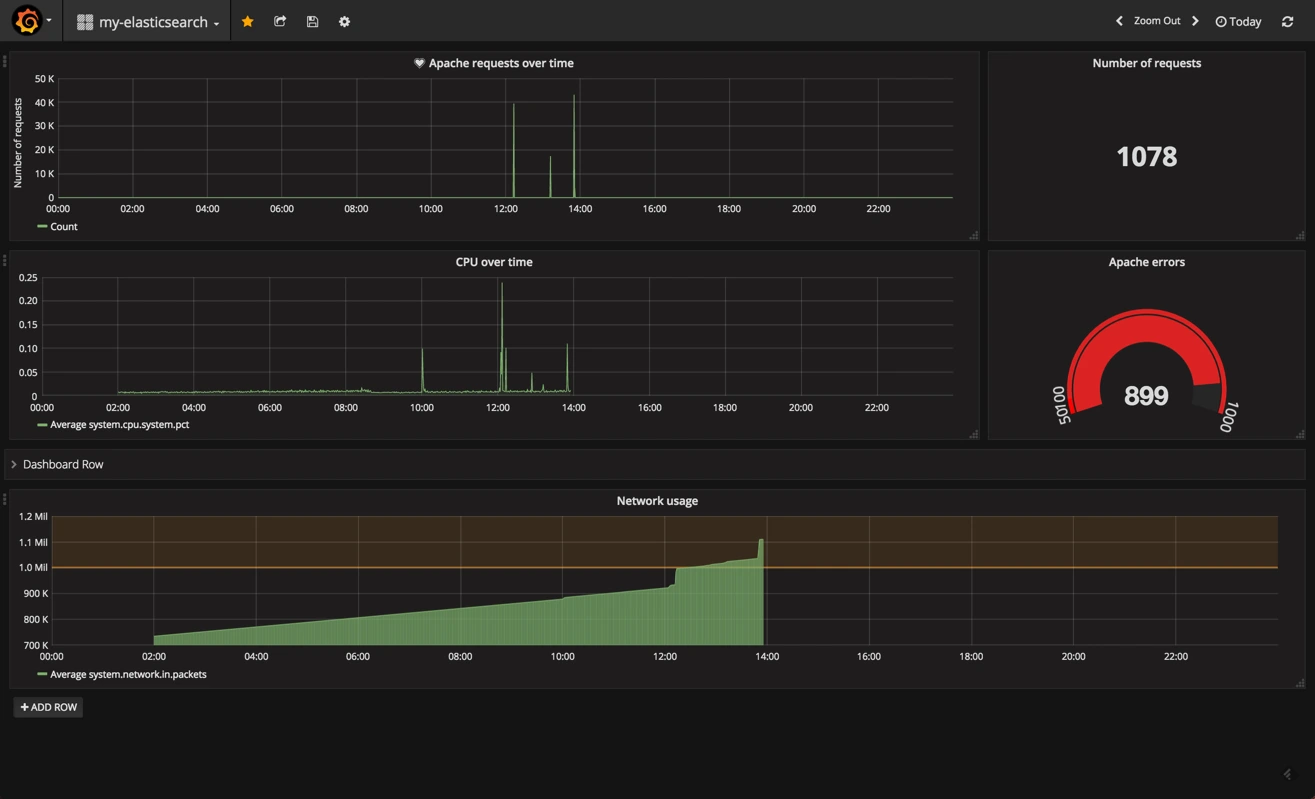Open the CPU over time panel menu
This screenshot has width=1315, height=799.
[x=493, y=261]
